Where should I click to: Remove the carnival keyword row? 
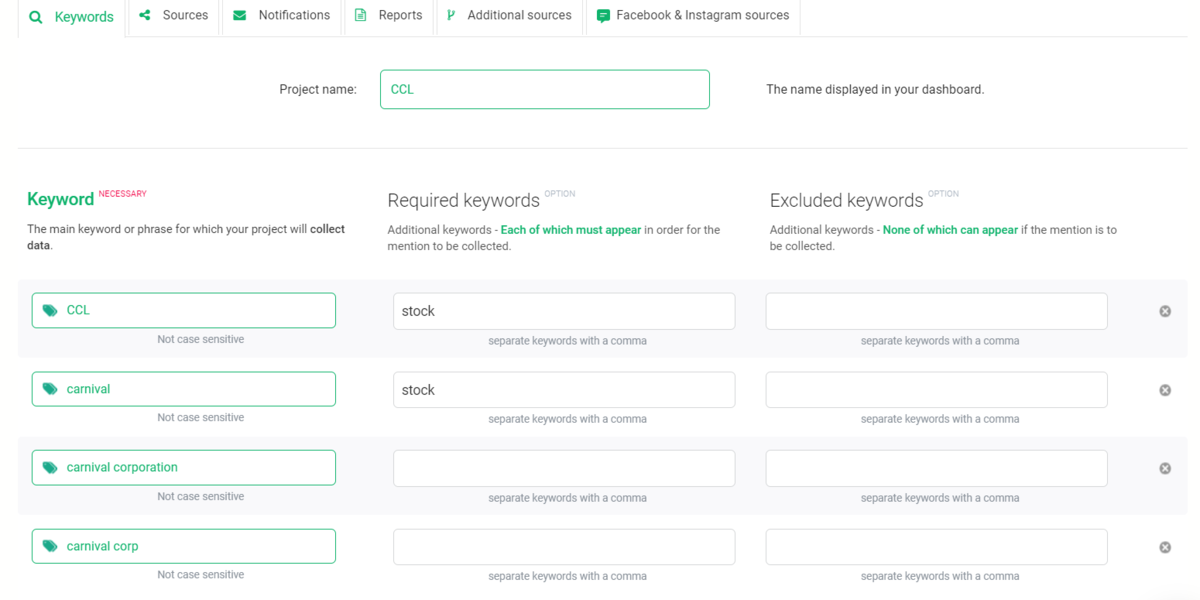(1165, 390)
